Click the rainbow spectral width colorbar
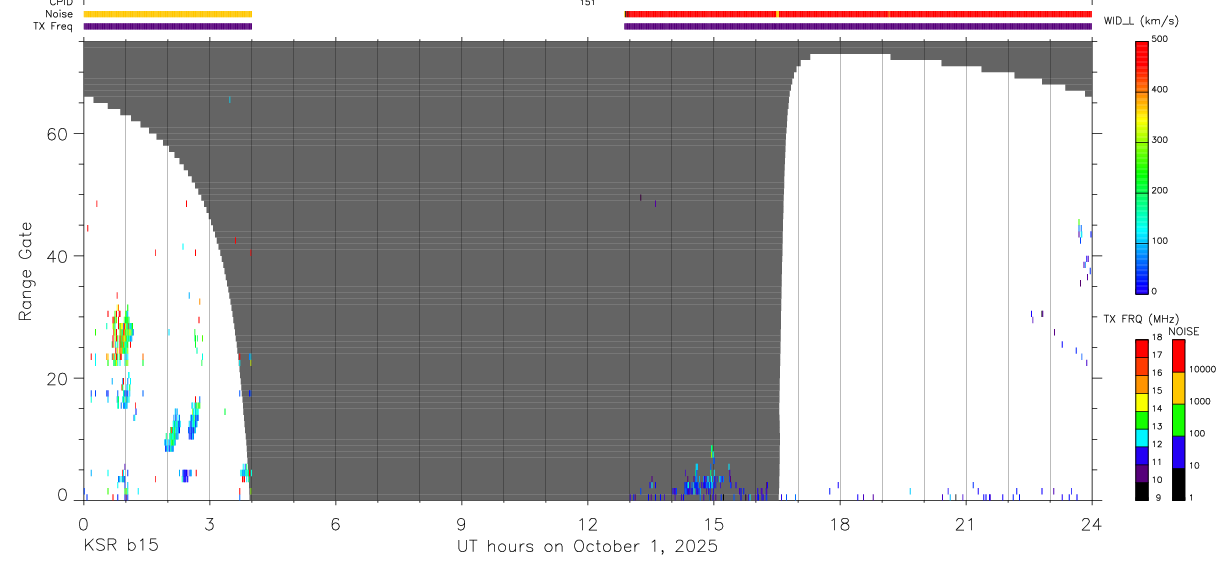The width and height of the screenshot is (1228, 567). click(x=1141, y=166)
